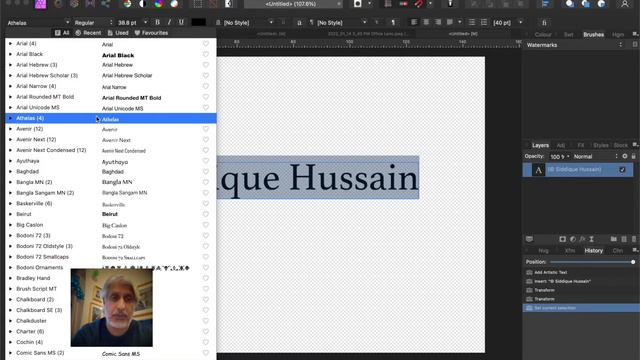Click the numbered list icon in toolbar

click(x=484, y=22)
